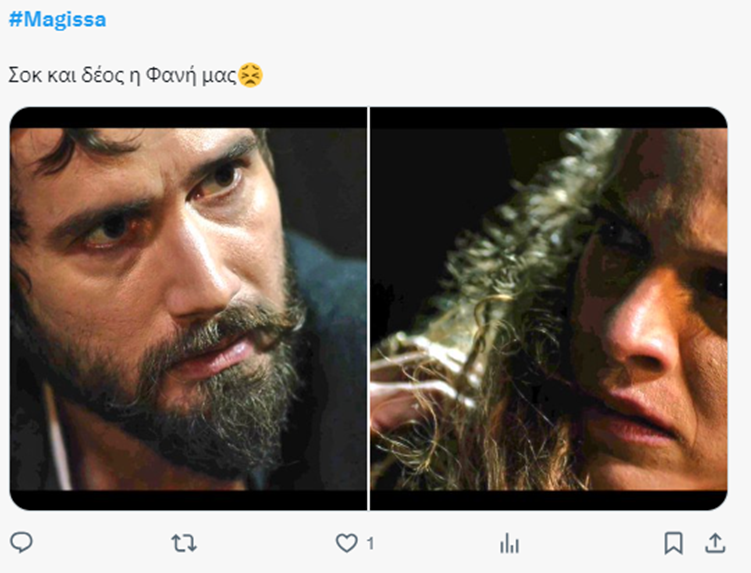The image size is (751, 573).
Task: Open the #Magissa hashtag link
Action: 57,19
